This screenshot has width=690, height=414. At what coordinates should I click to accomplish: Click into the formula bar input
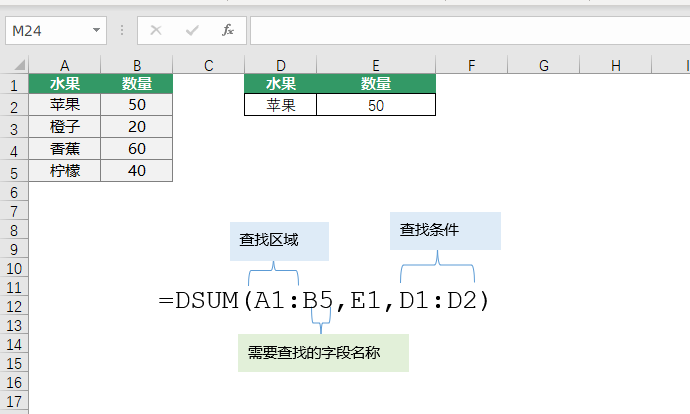pos(470,30)
